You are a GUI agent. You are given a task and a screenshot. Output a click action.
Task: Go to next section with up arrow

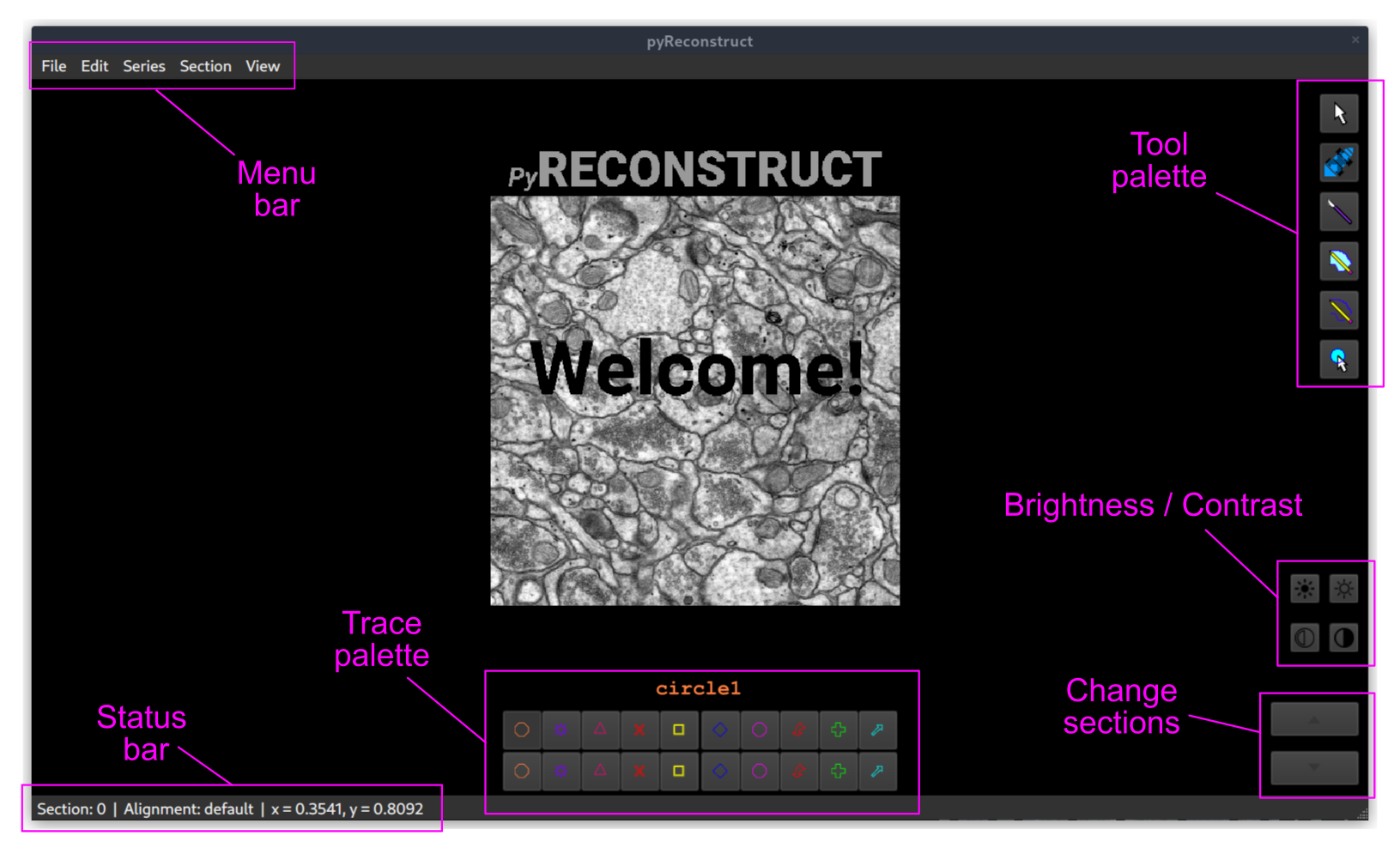(x=1314, y=719)
